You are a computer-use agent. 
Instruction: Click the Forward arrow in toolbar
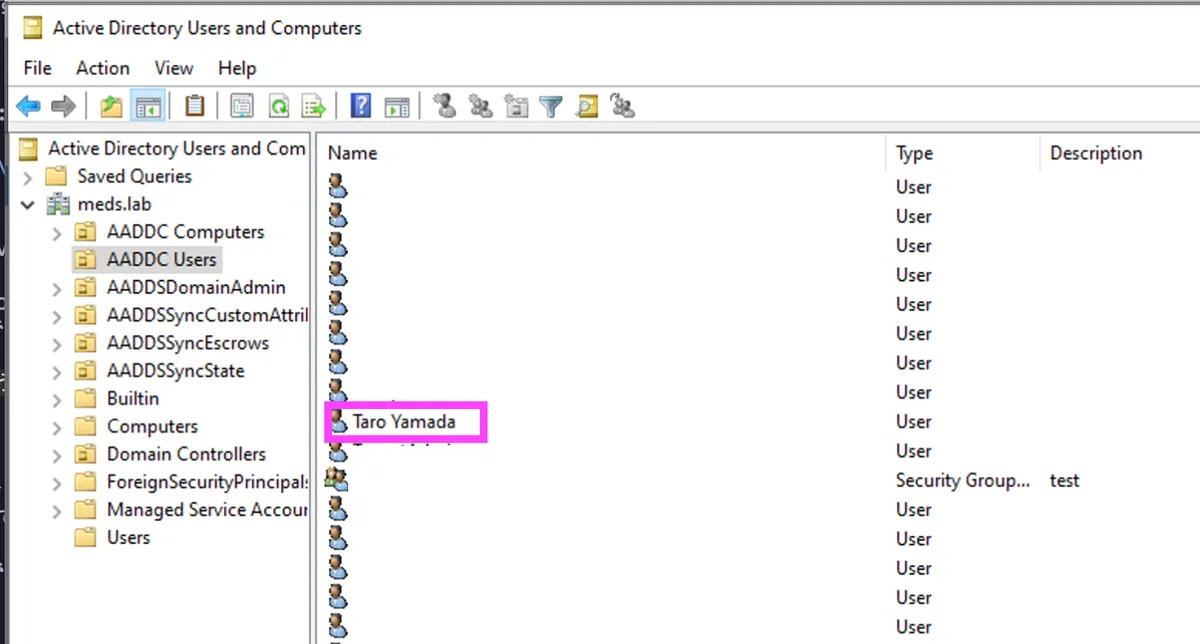click(63, 106)
